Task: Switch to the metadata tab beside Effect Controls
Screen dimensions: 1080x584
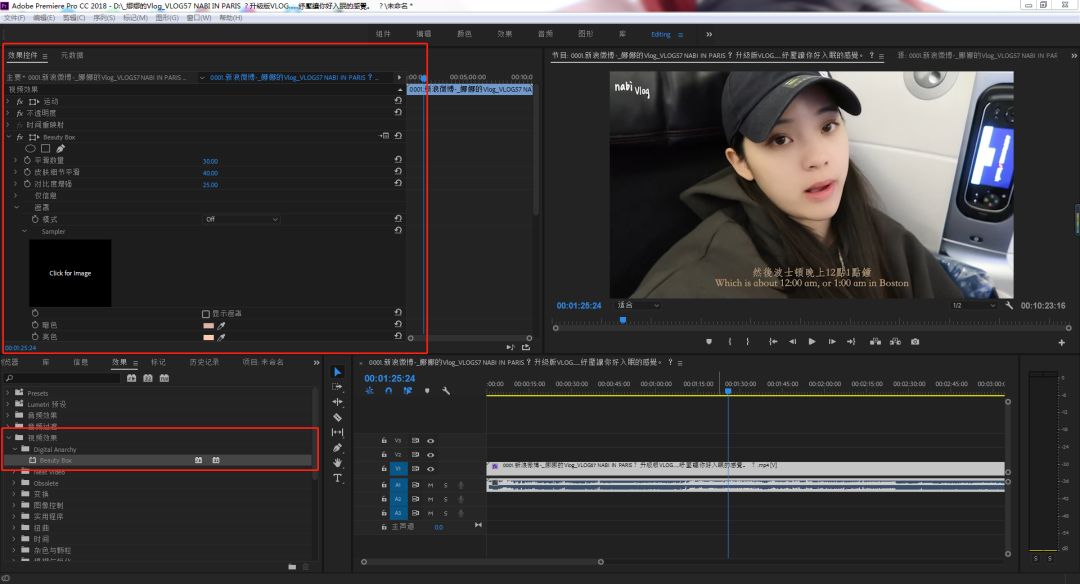Action: [72, 55]
